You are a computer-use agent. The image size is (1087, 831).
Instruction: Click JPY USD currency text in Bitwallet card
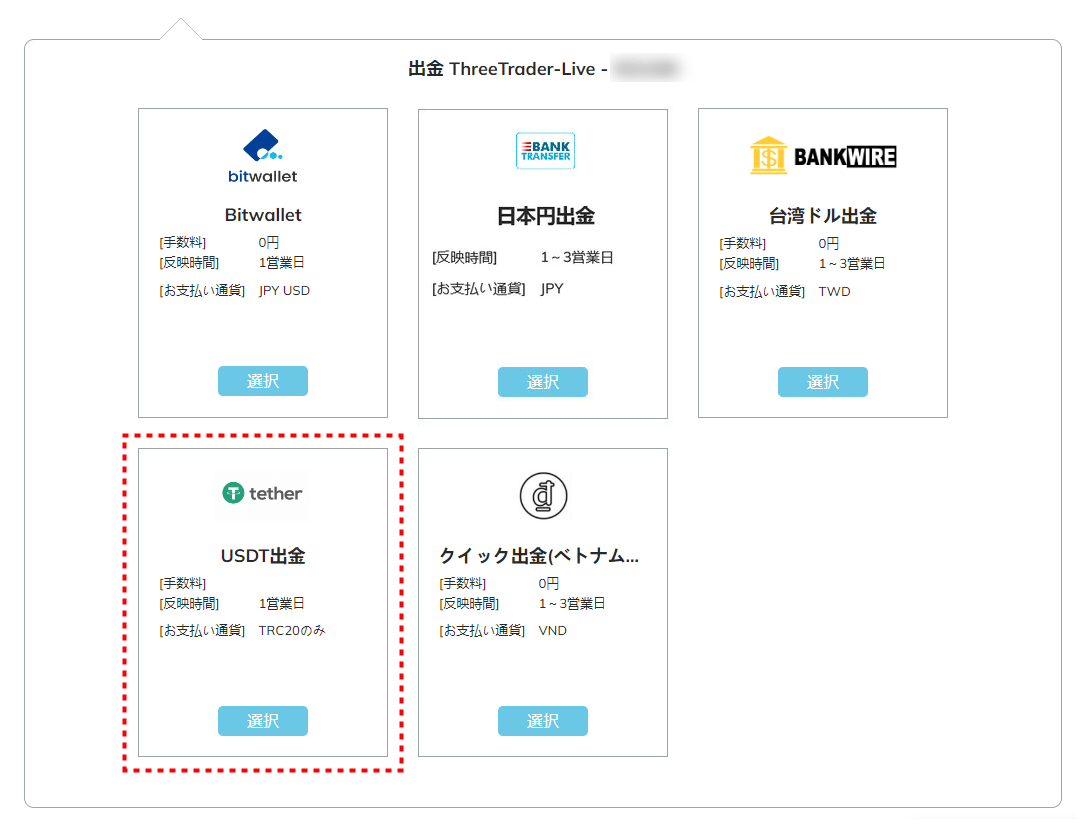pyautogui.click(x=284, y=290)
